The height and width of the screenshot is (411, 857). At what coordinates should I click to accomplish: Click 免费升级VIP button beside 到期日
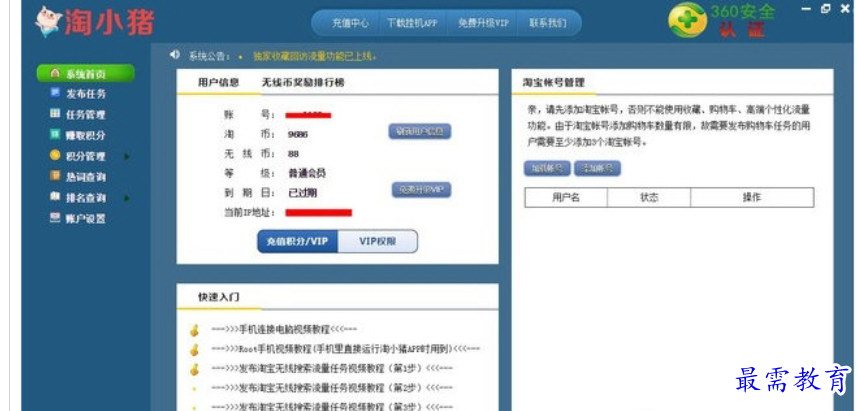(x=421, y=190)
